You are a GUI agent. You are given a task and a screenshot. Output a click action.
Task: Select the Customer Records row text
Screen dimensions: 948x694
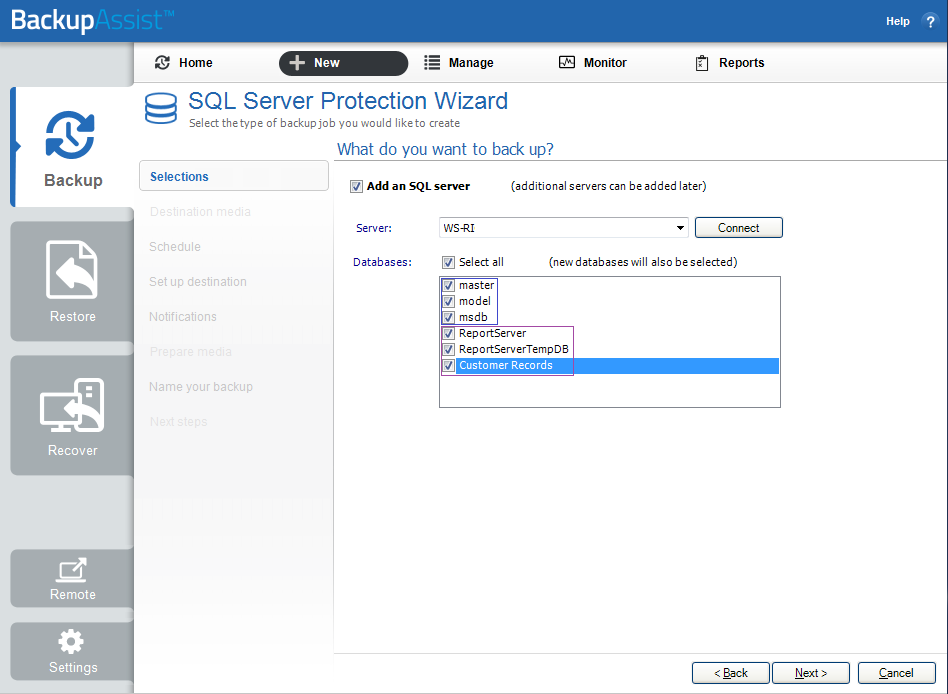[506, 365]
